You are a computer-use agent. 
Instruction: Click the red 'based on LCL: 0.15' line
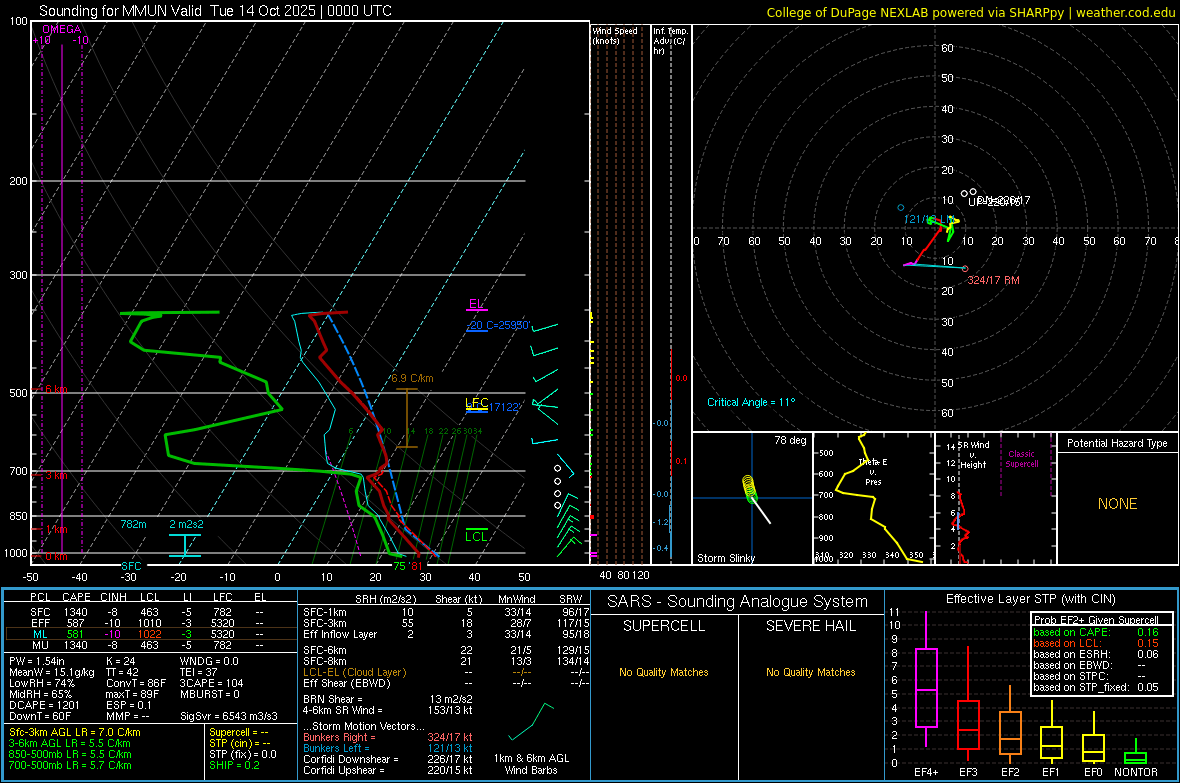pos(1096,643)
